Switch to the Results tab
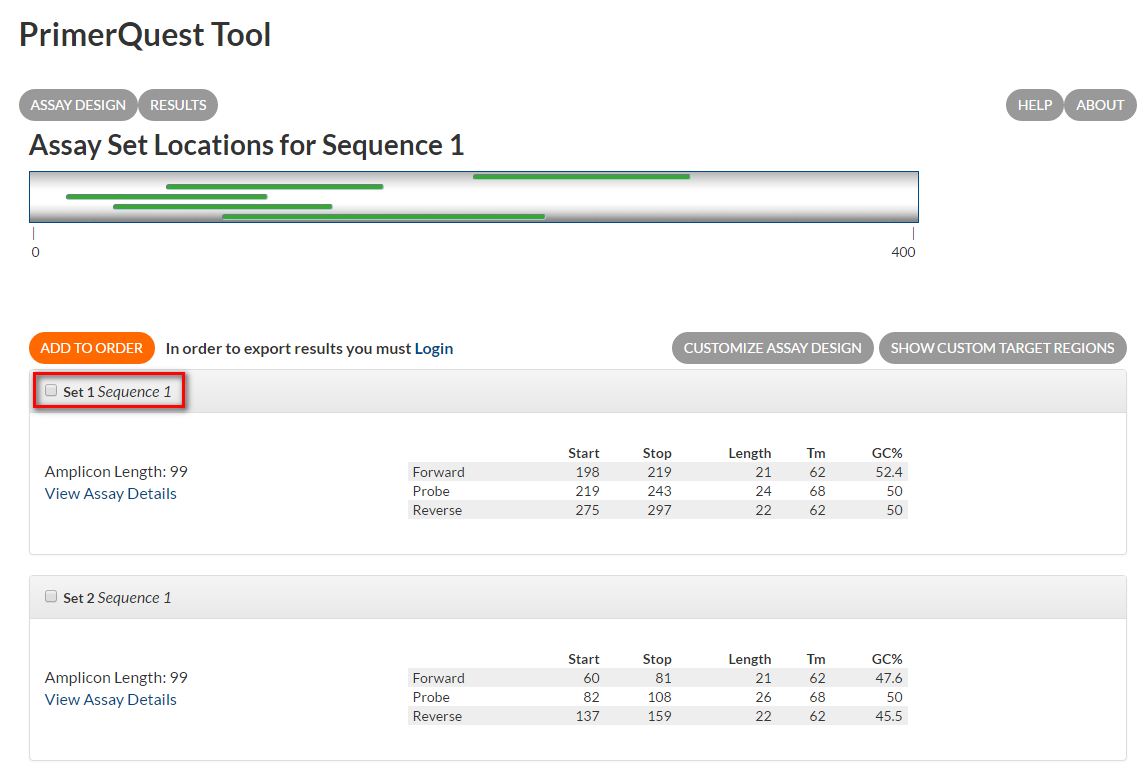 tap(178, 105)
